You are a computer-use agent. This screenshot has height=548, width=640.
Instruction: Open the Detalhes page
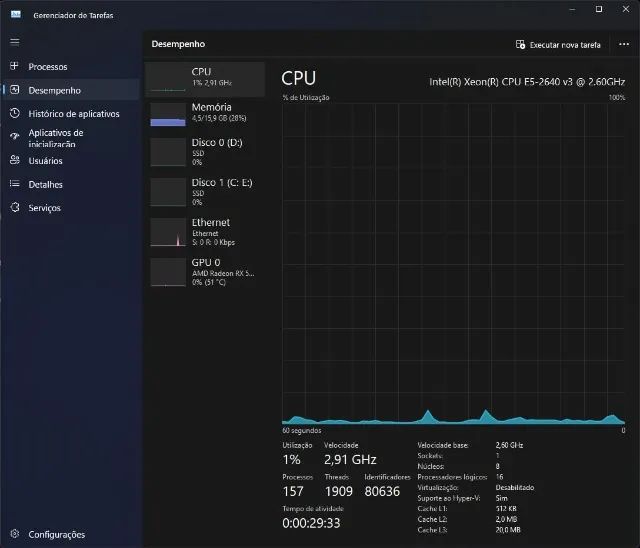[x=72, y=184]
